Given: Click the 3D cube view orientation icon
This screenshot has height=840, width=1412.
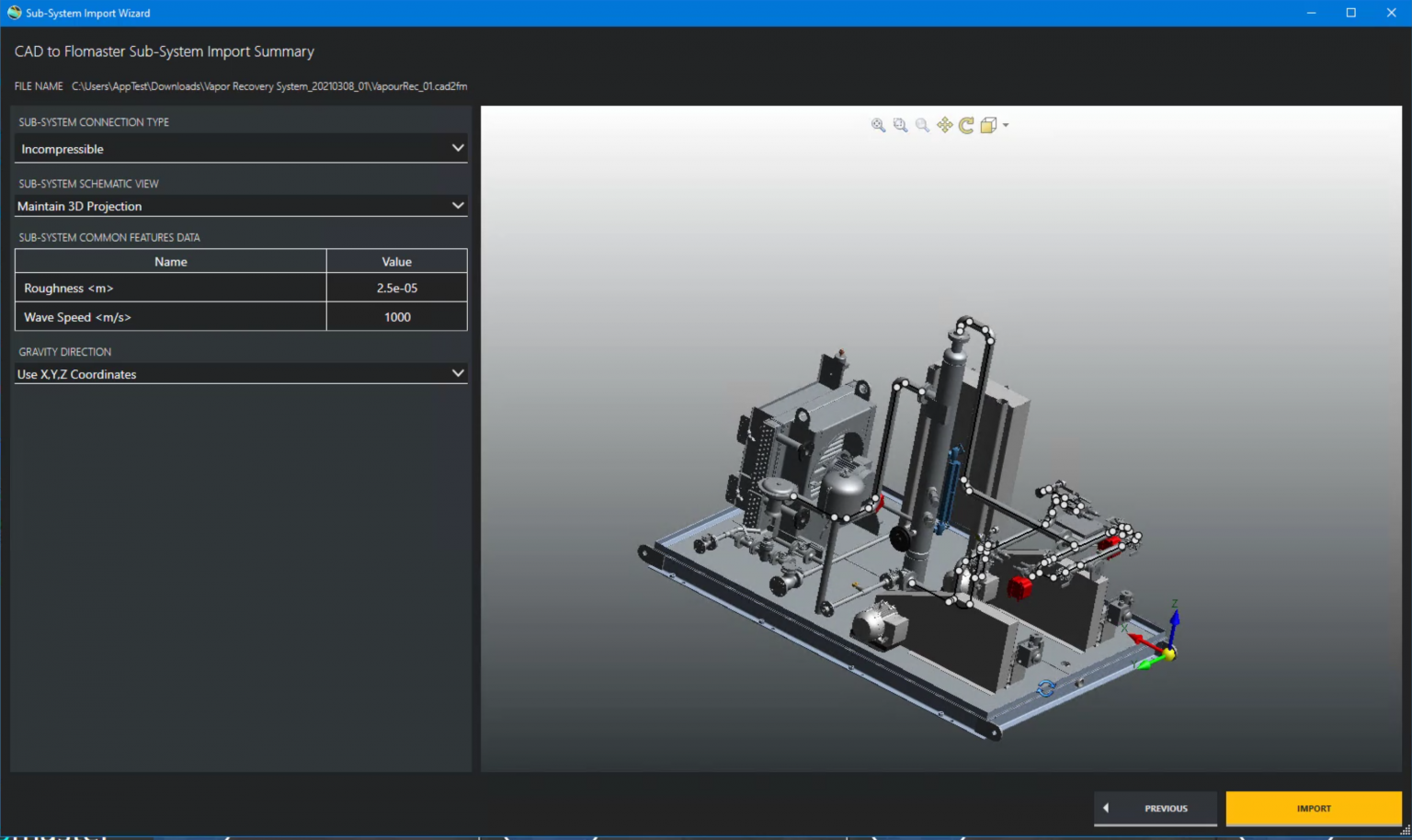Looking at the screenshot, I should pyautogui.click(x=988, y=125).
